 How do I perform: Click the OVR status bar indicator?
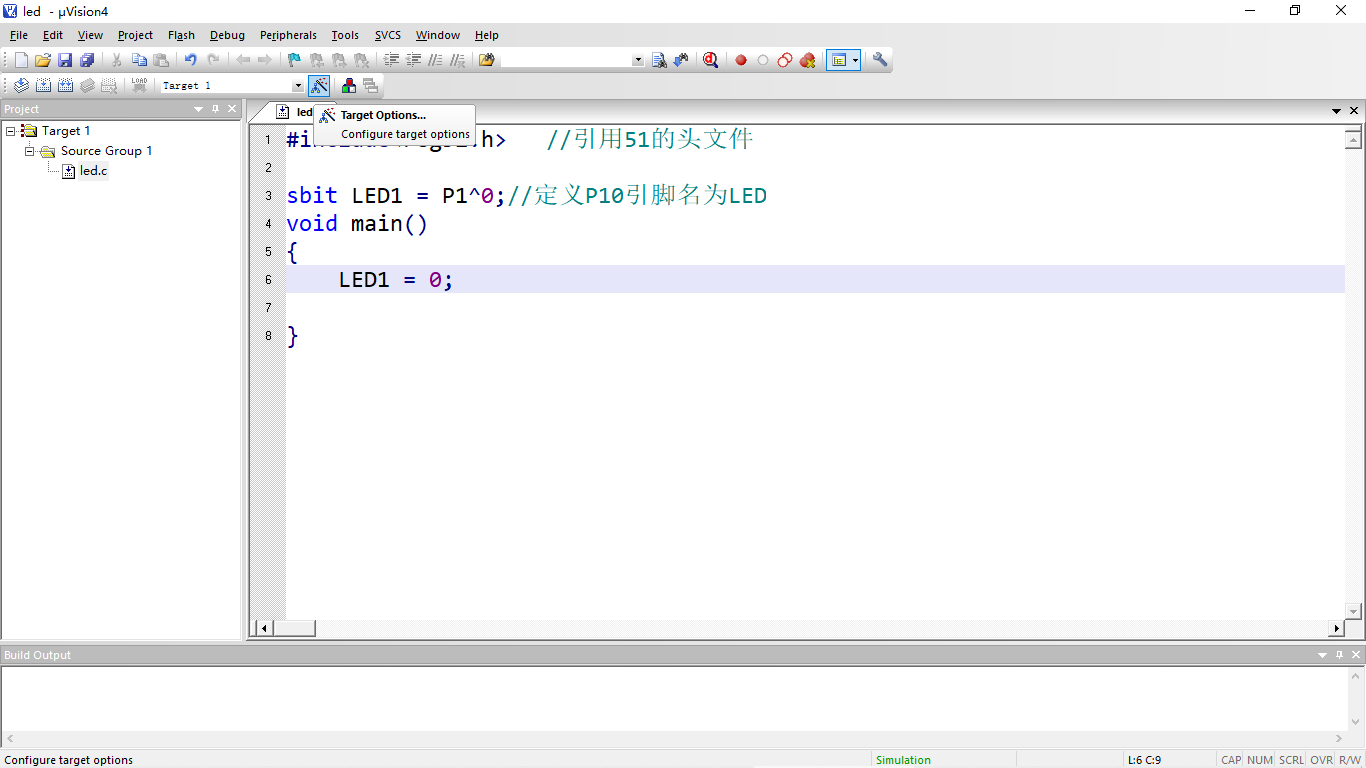(x=1321, y=760)
